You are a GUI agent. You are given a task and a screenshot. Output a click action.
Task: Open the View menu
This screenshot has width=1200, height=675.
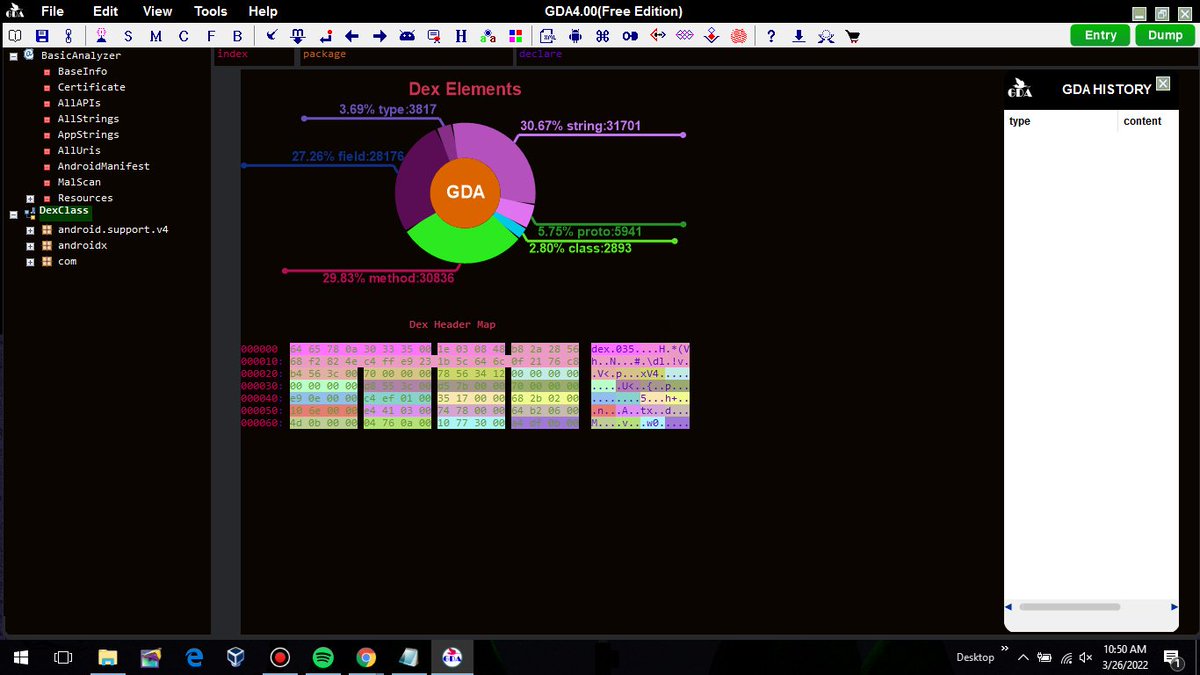coord(158,11)
